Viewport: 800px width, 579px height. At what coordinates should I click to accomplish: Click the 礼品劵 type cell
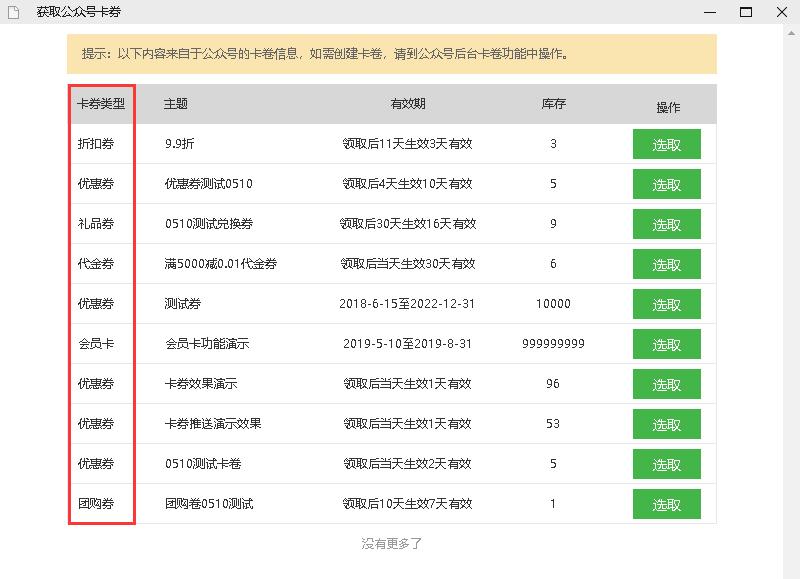(95, 223)
